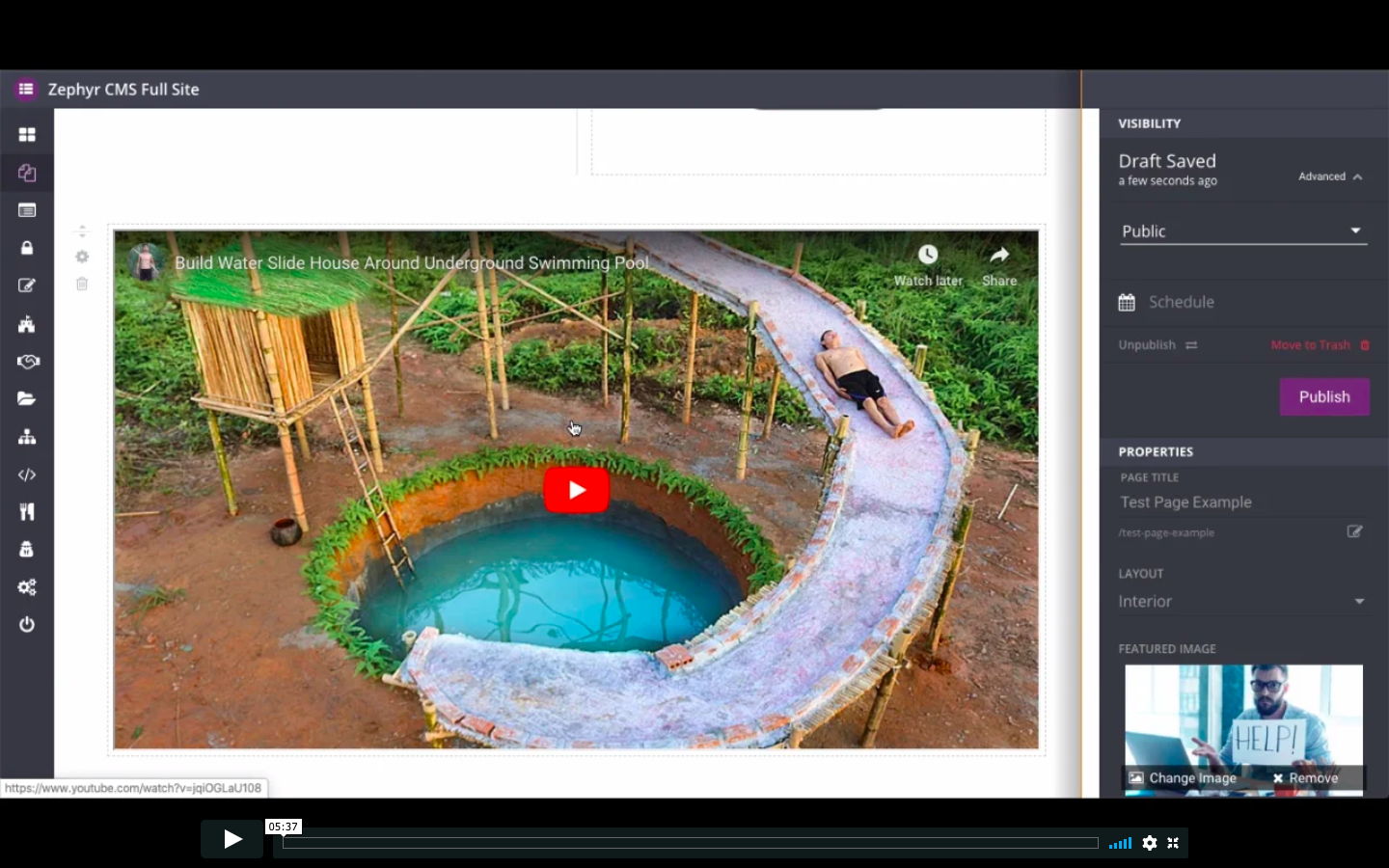
Task: Click Change Image on featured image
Action: 1183,778
